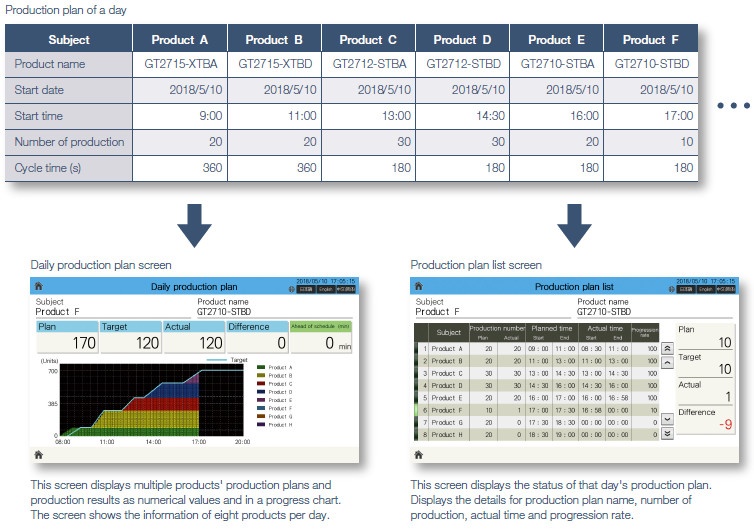Click bottom home icon on Production plan list
The image size is (754, 530).
(x=418, y=453)
